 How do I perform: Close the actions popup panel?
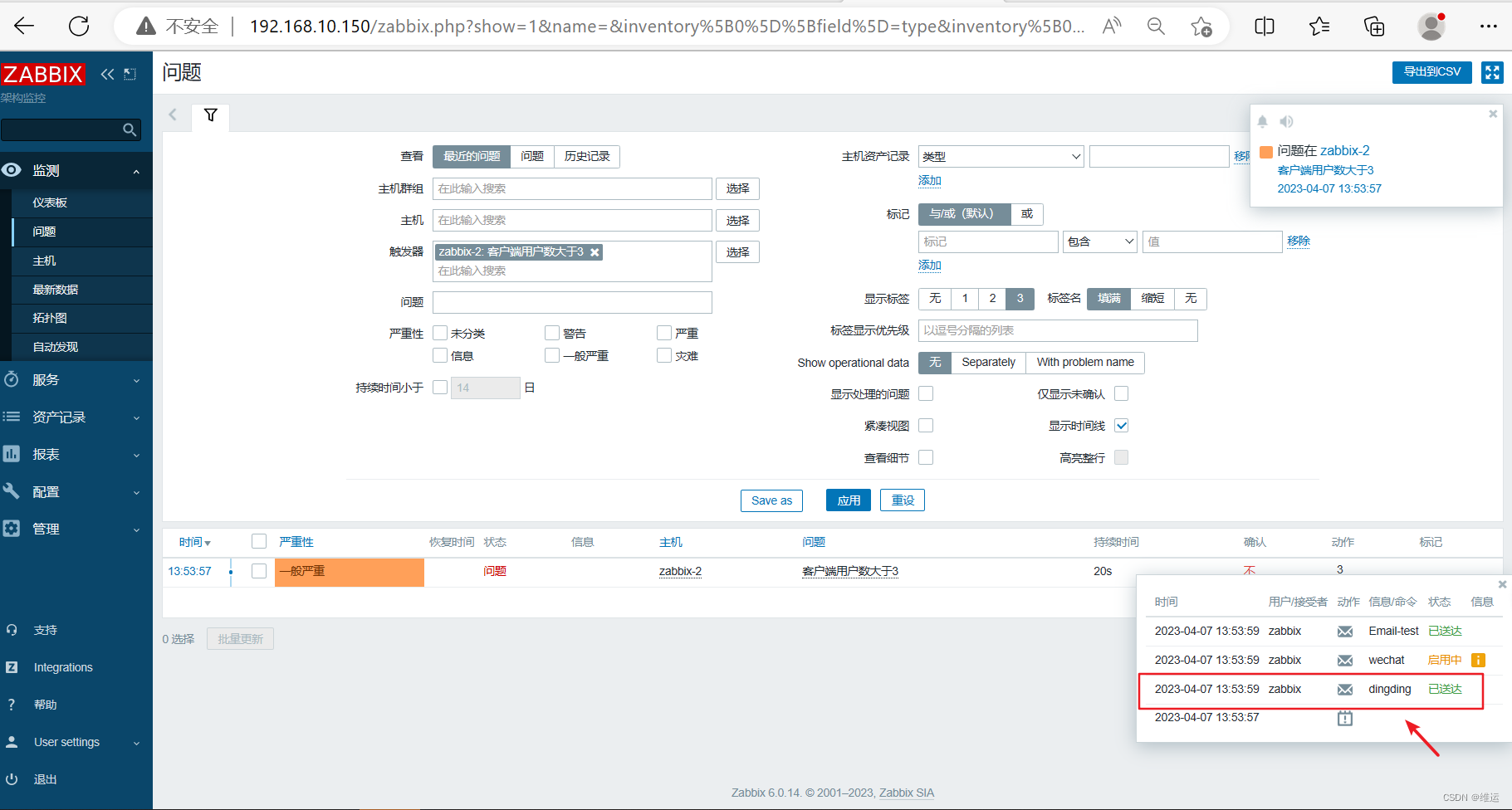(1502, 584)
